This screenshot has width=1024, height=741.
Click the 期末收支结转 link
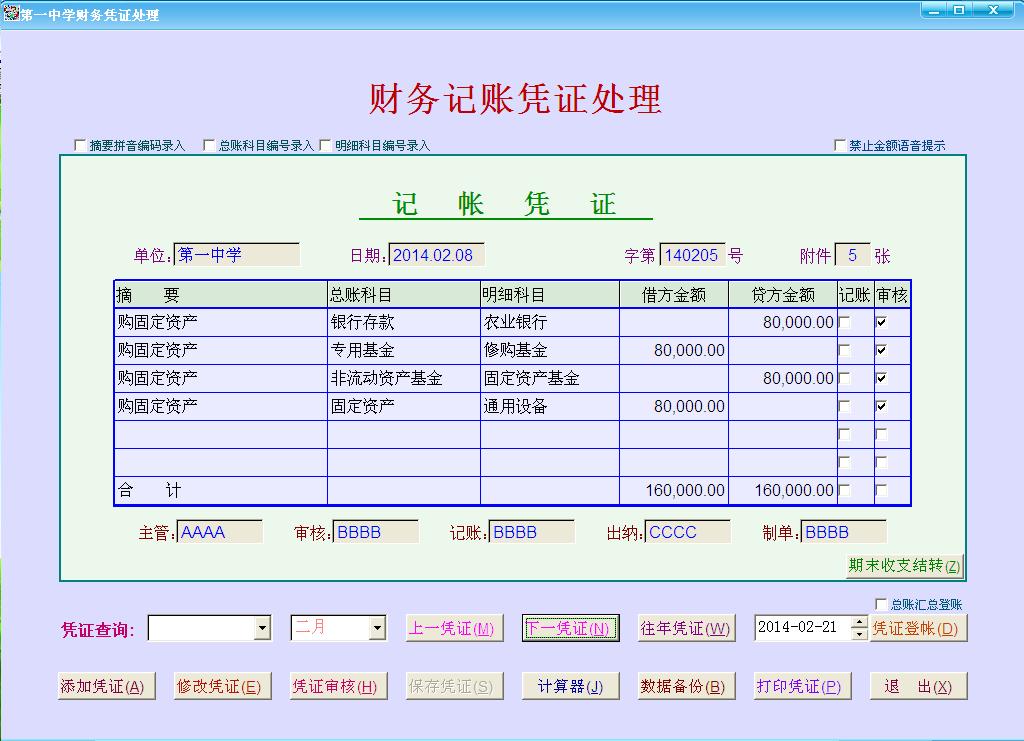click(x=906, y=566)
